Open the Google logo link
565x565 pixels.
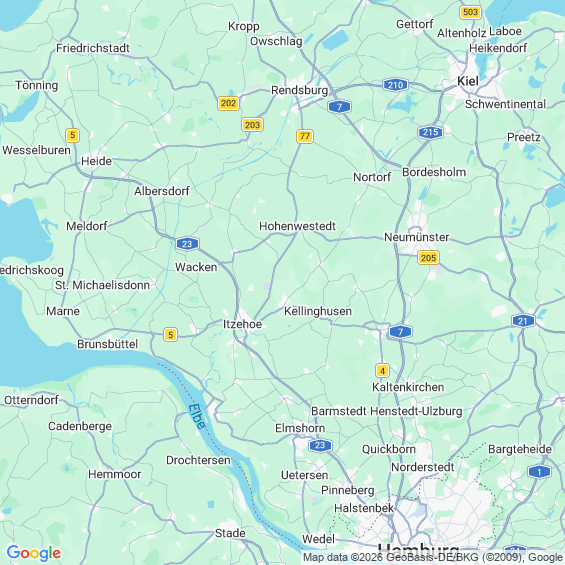(x=34, y=553)
